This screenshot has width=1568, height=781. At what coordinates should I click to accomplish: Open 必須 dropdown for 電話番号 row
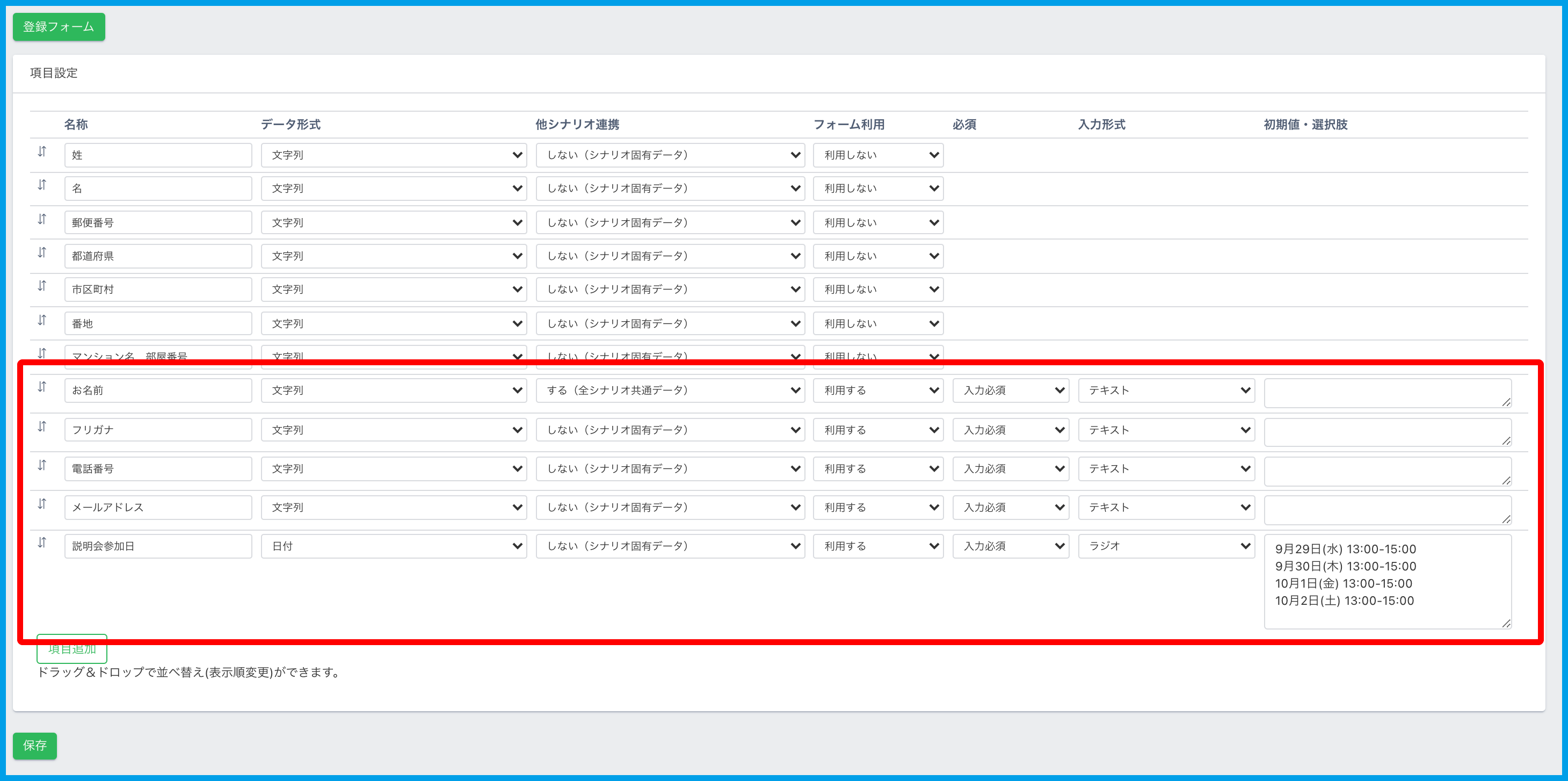[x=1011, y=469]
